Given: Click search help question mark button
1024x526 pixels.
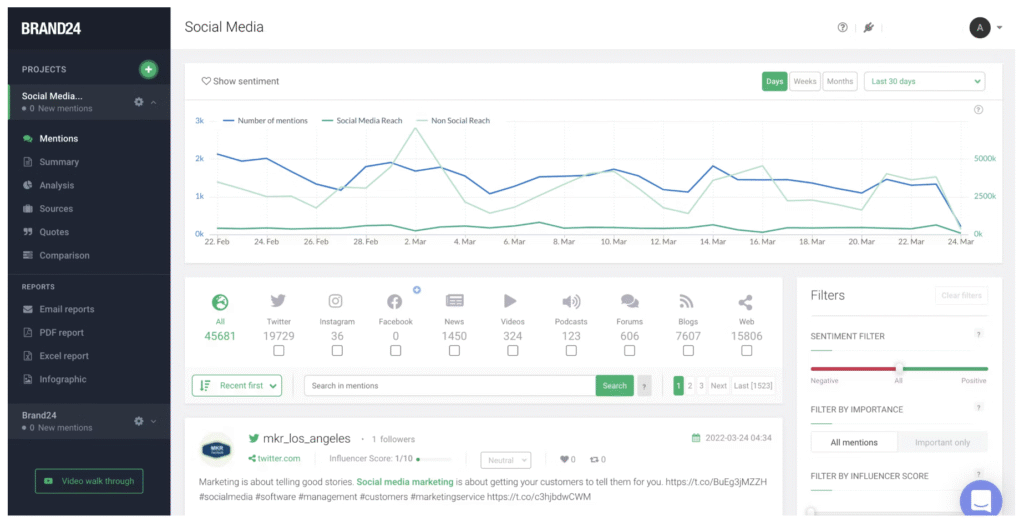Looking at the screenshot, I should point(644,386).
